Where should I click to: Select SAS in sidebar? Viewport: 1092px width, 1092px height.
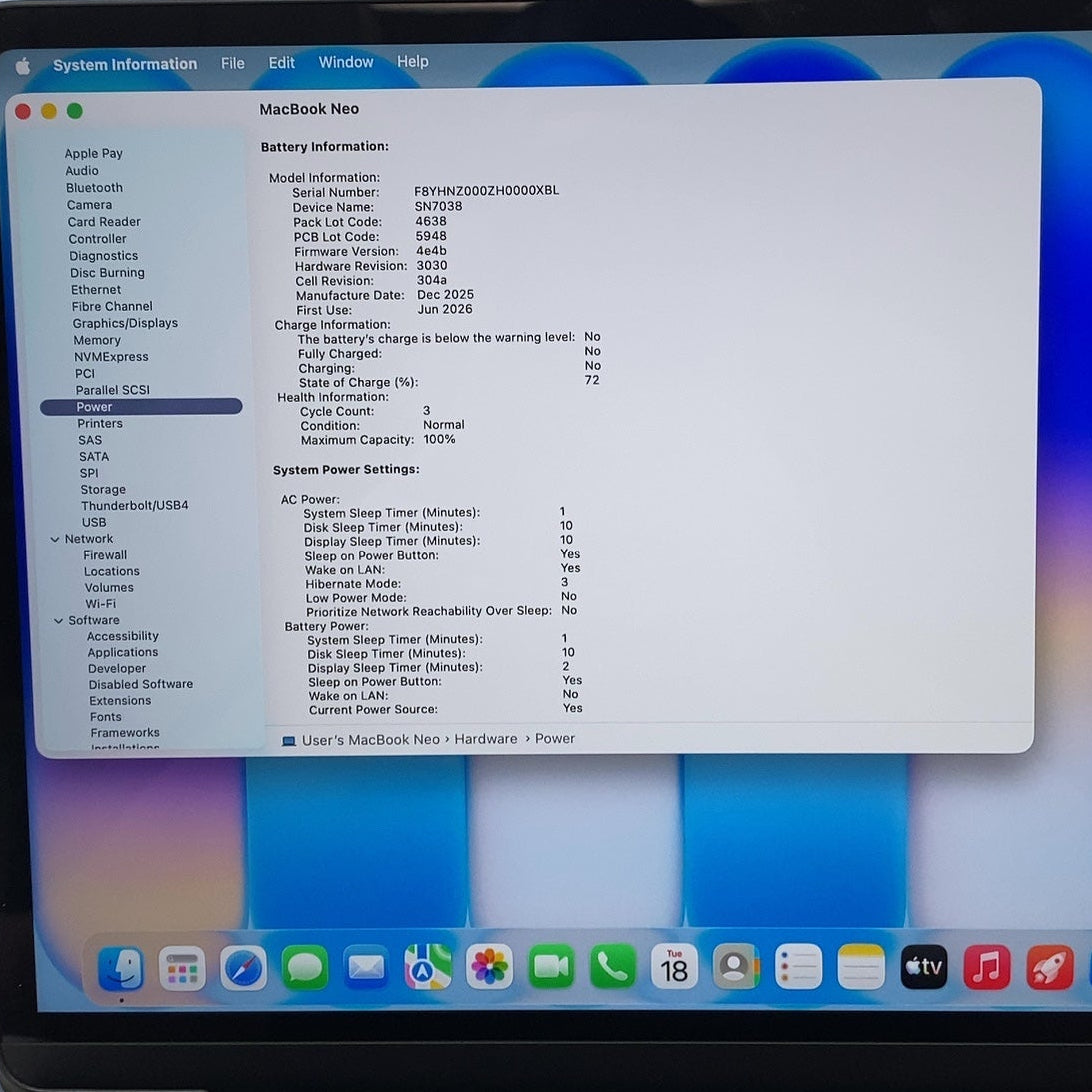tap(90, 440)
